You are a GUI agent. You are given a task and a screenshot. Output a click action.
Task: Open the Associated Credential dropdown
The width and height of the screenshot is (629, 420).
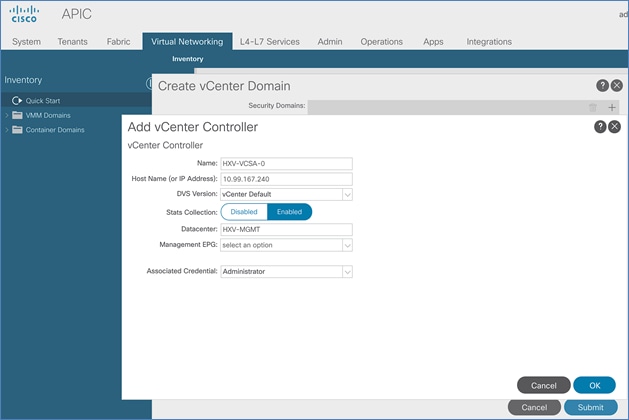(347, 272)
